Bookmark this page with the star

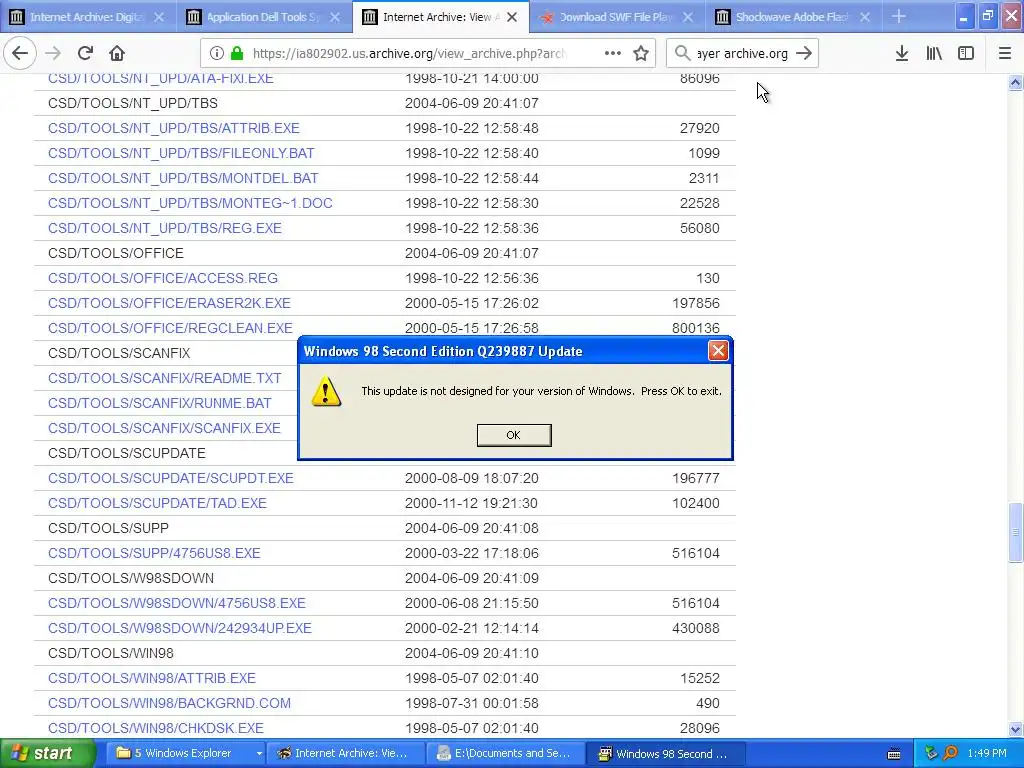[x=641, y=54]
